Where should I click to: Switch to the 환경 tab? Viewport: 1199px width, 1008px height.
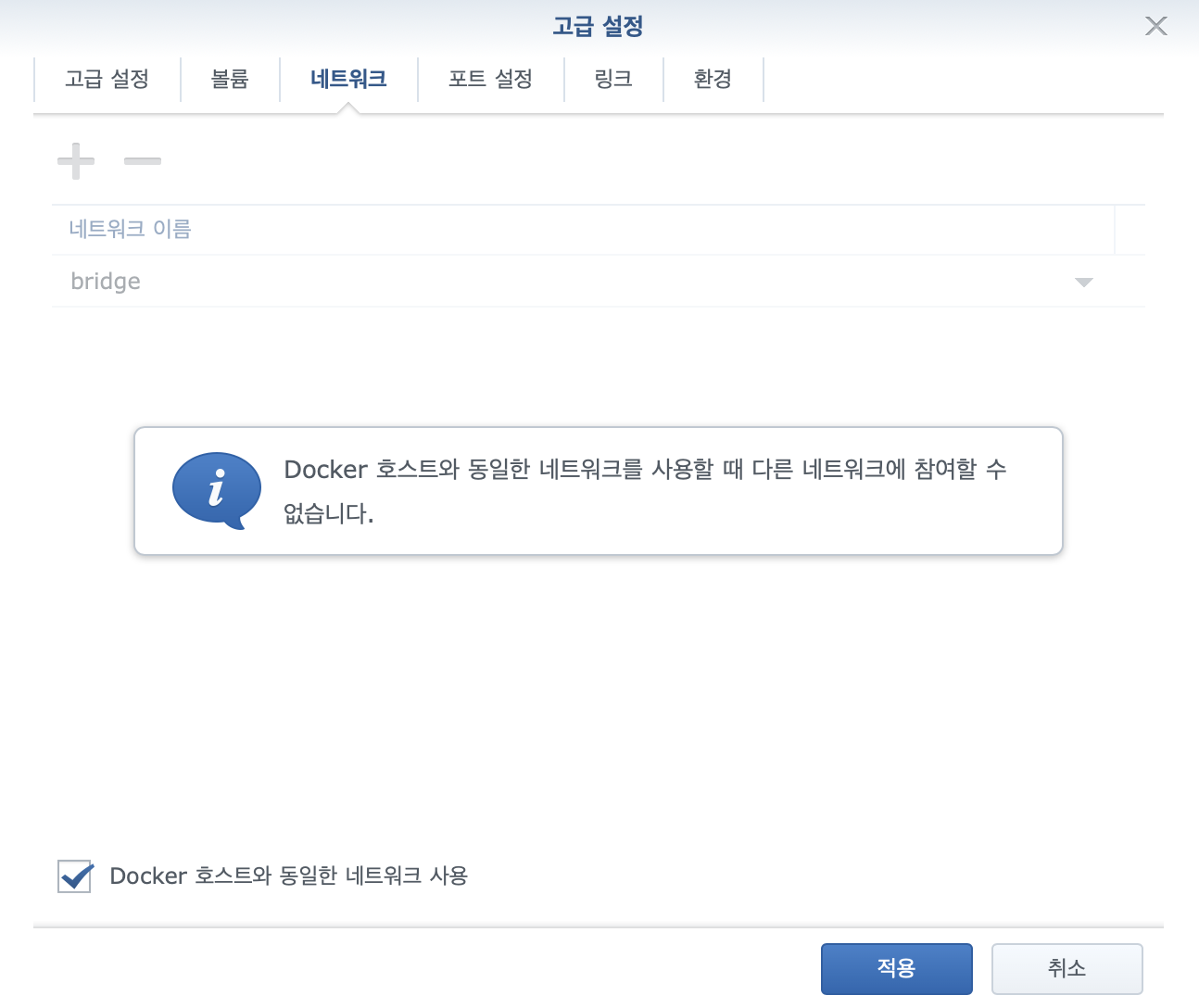[713, 80]
